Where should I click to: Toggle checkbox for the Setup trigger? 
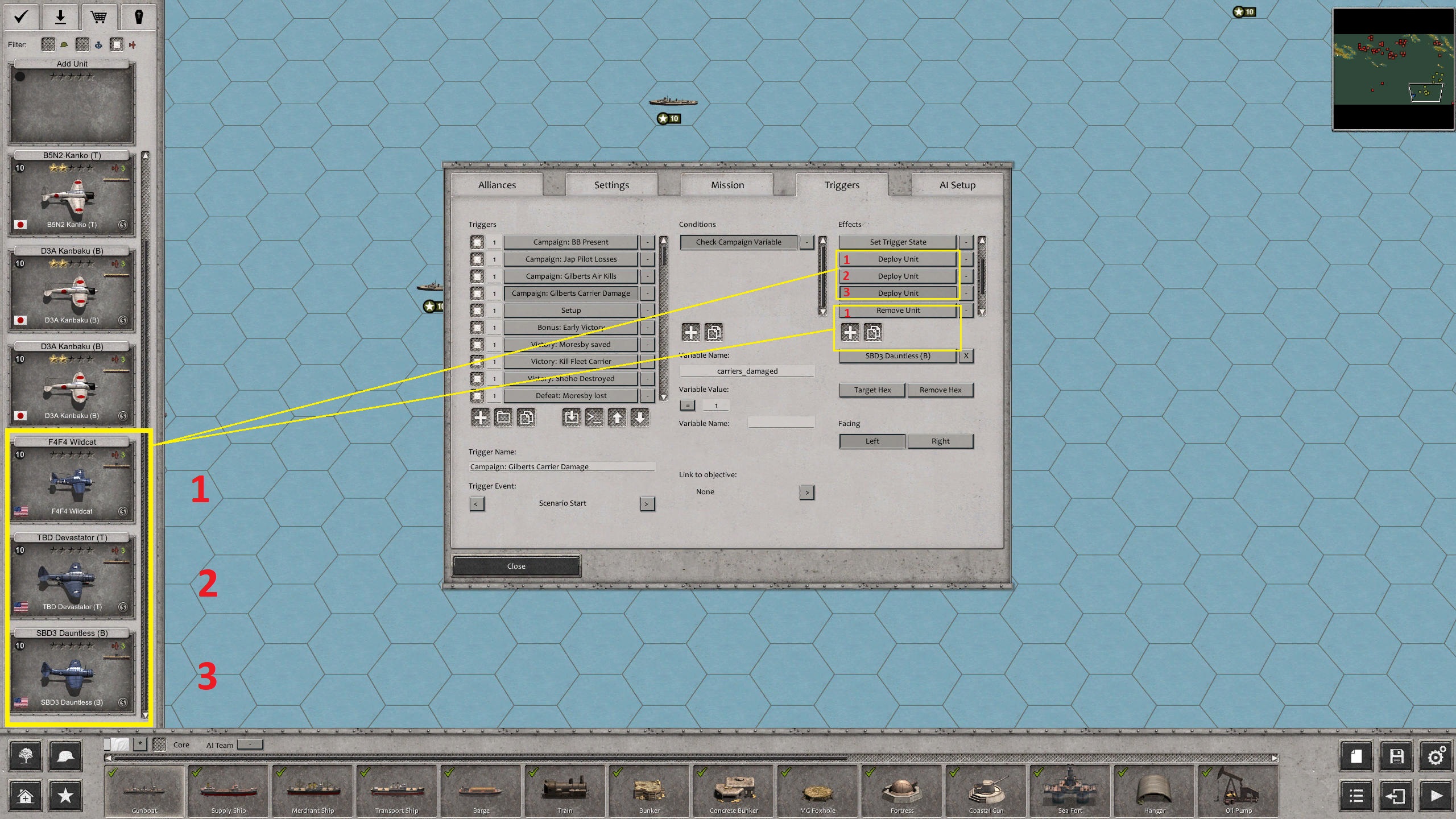coord(477,311)
